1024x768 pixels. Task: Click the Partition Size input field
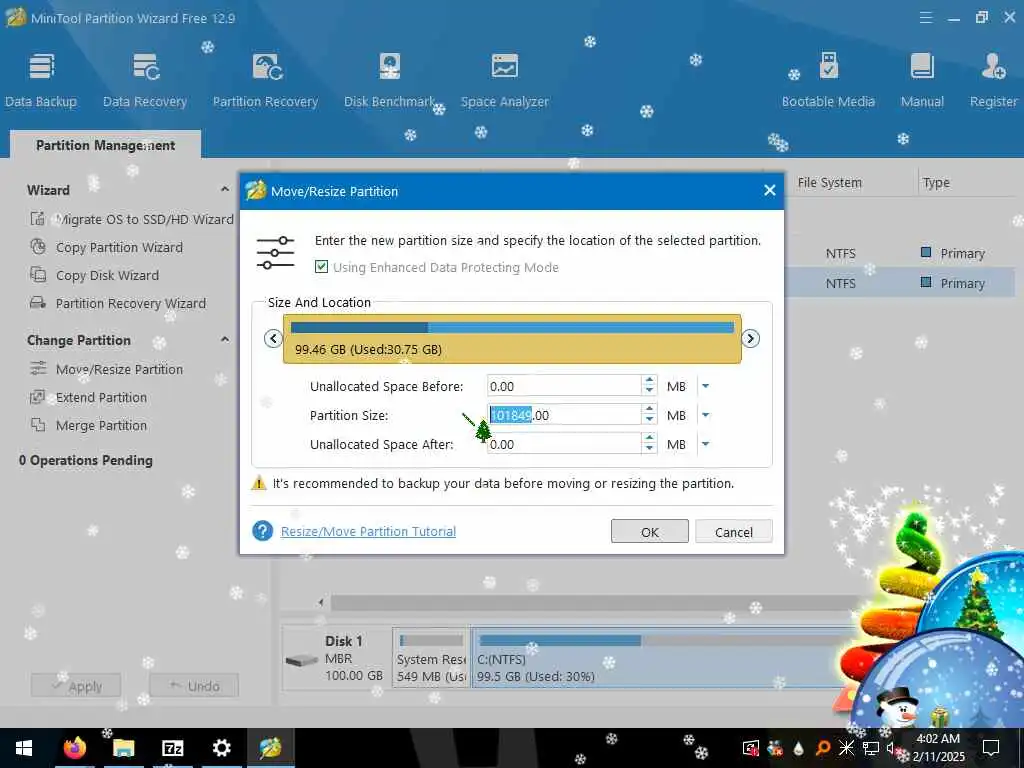(565, 415)
